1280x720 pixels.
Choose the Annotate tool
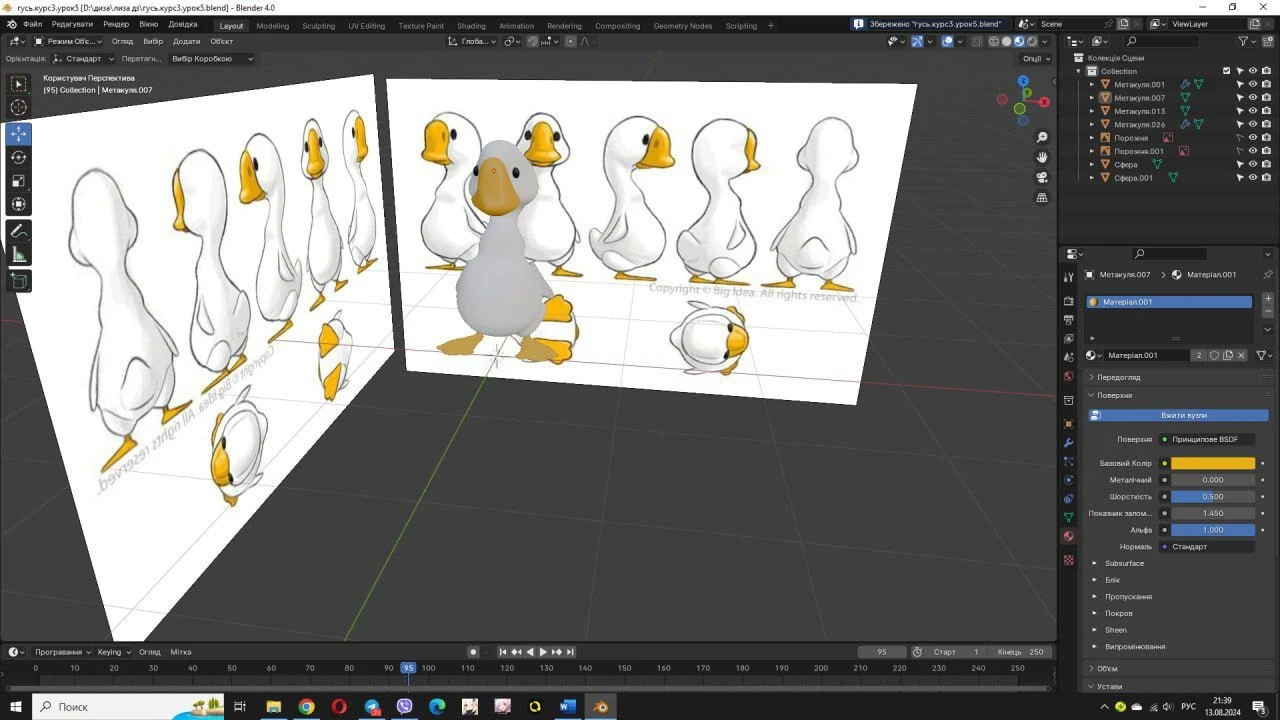(x=19, y=231)
